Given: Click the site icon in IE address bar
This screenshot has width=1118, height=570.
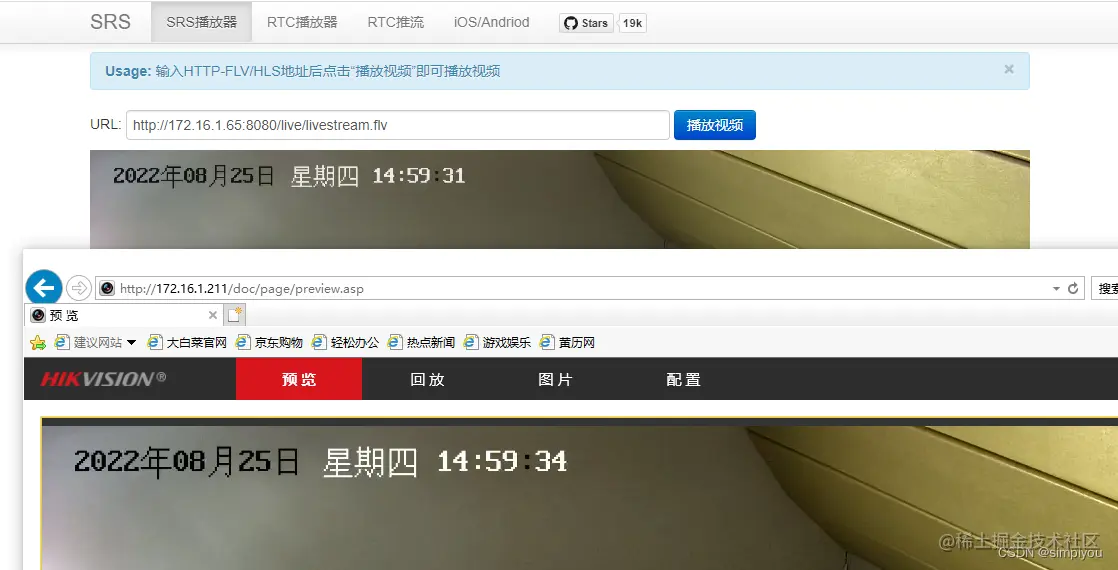Looking at the screenshot, I should tap(107, 289).
